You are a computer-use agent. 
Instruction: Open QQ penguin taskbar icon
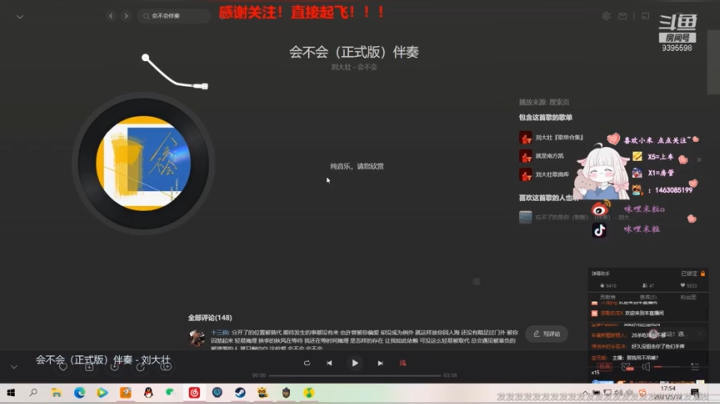pyautogui.click(x=148, y=393)
